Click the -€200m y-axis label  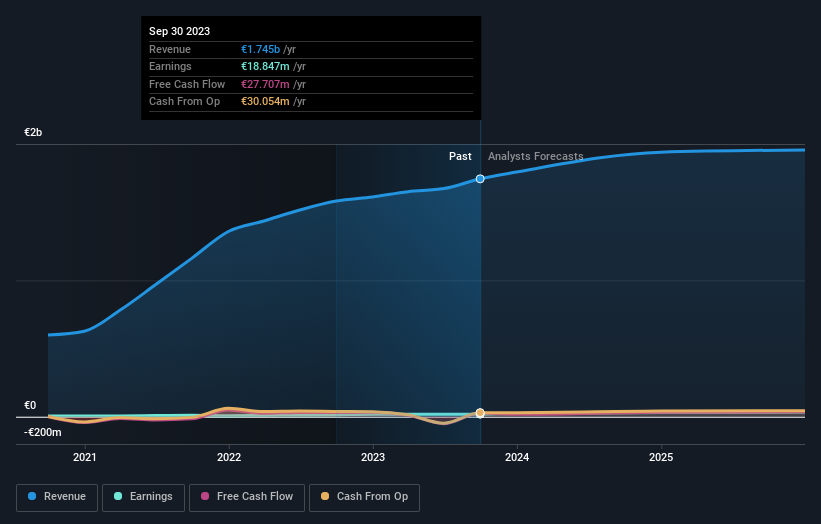click(x=42, y=432)
